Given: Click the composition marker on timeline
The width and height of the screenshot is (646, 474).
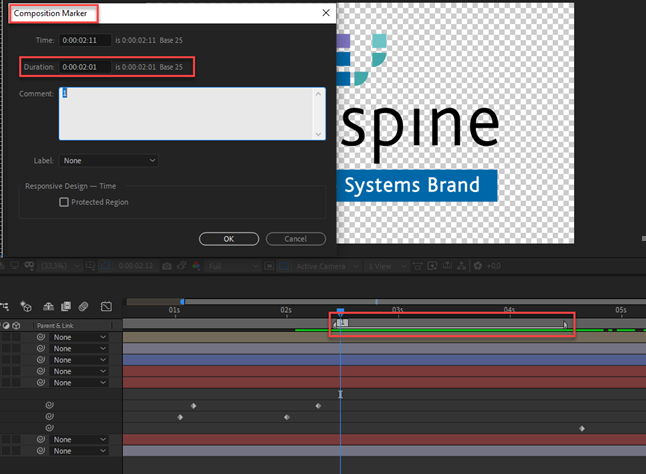Looking at the screenshot, I should [x=341, y=323].
